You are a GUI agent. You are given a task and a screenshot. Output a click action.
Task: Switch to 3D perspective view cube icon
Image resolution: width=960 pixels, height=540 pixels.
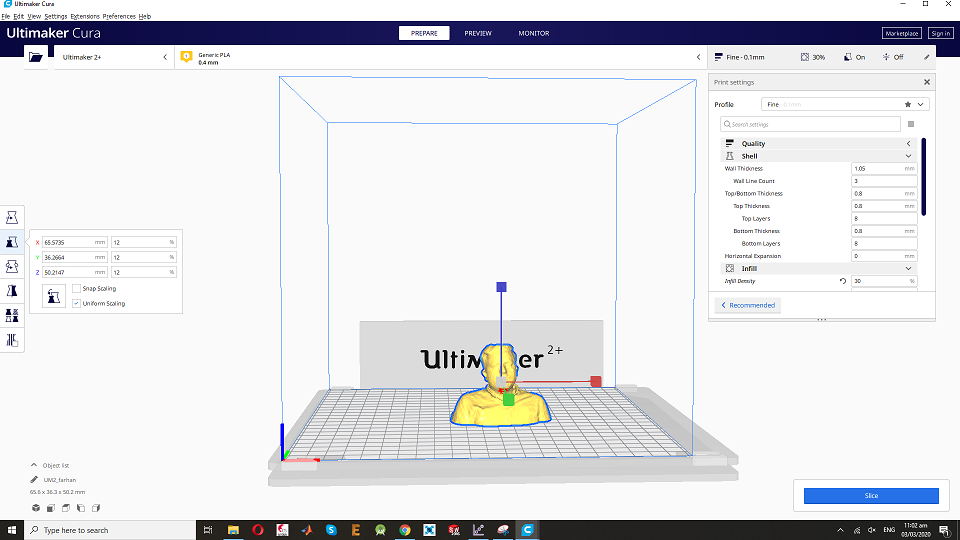pos(36,508)
